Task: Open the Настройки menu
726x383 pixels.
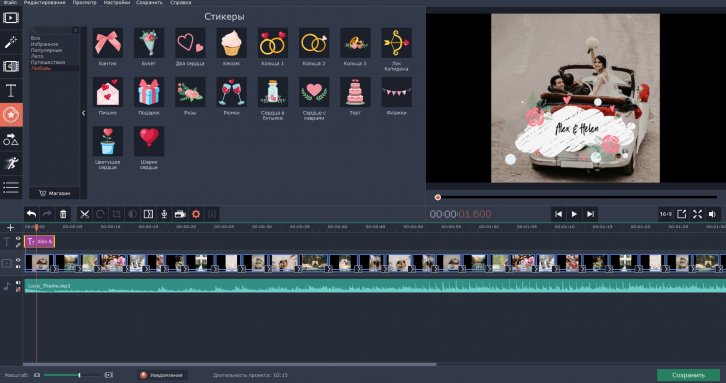Action: click(117, 3)
